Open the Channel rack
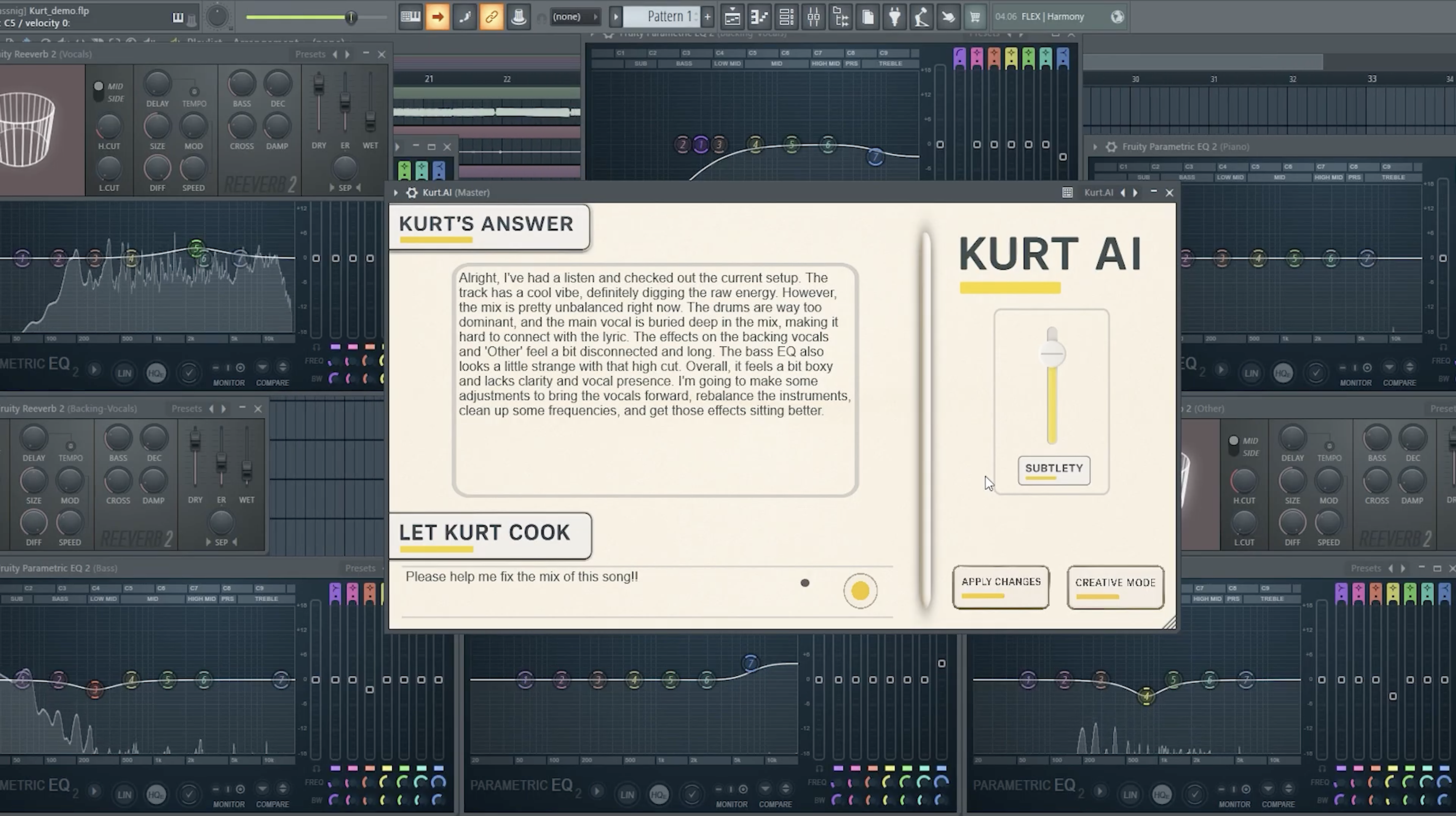Viewport: 1456px width, 816px height. [x=786, y=17]
